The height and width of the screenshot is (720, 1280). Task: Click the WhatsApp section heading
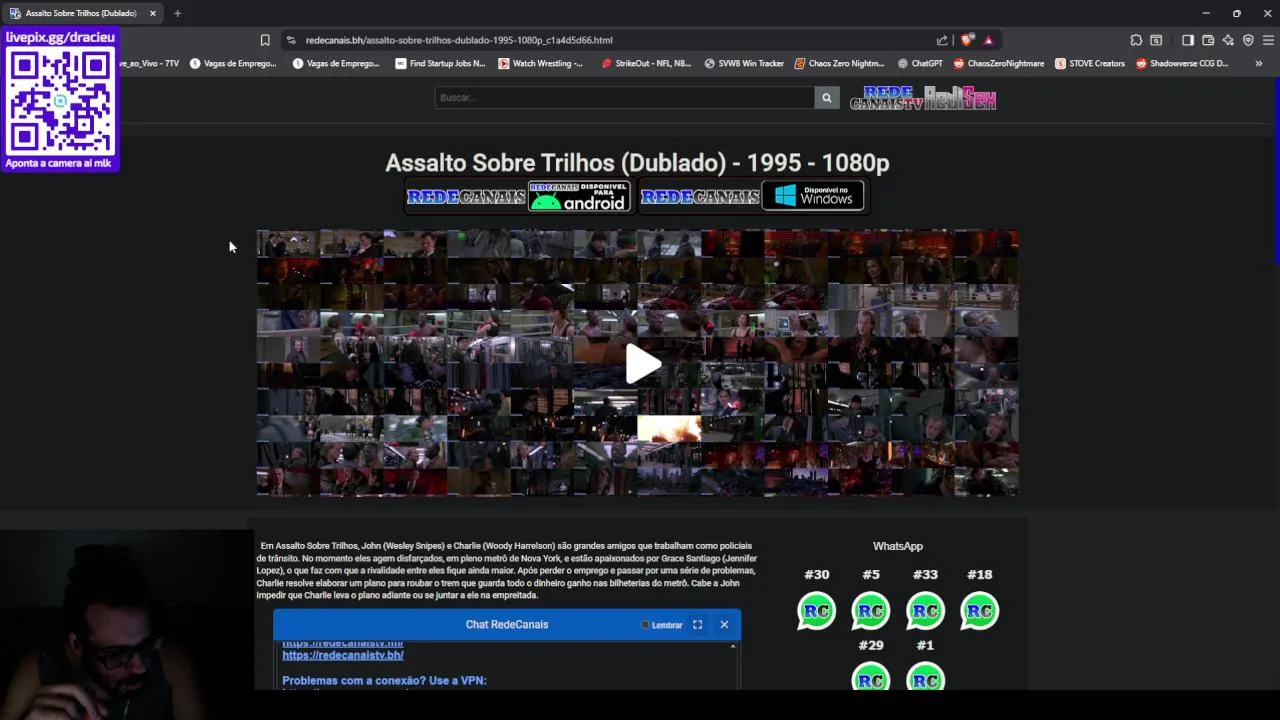click(x=898, y=546)
